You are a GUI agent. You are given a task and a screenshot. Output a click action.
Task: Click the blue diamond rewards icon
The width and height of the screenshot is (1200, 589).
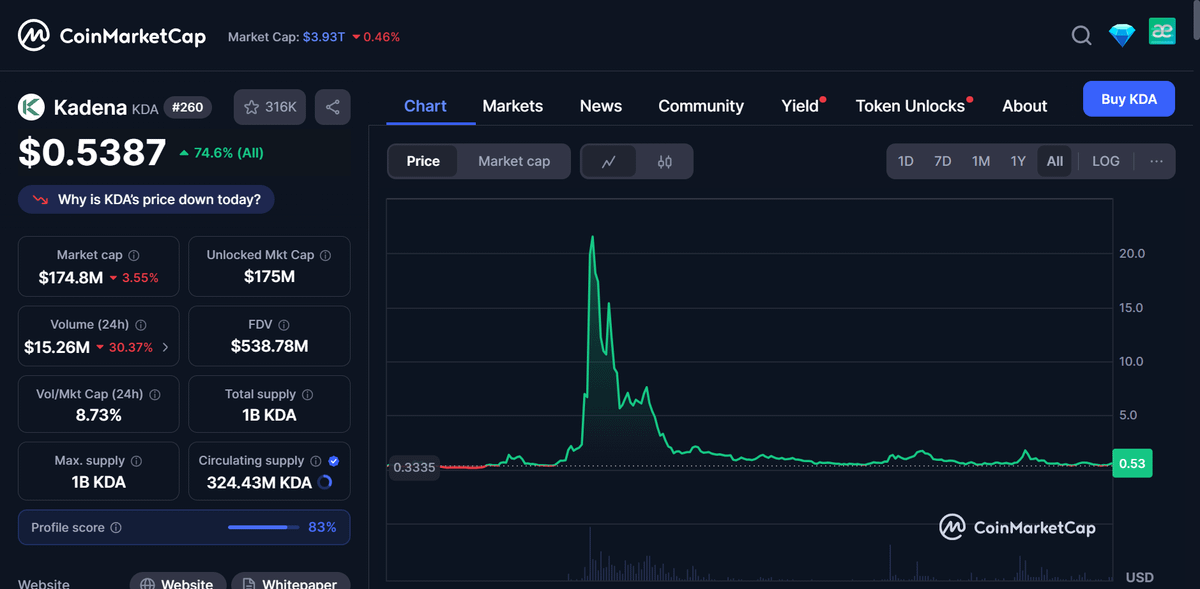[x=1122, y=35]
